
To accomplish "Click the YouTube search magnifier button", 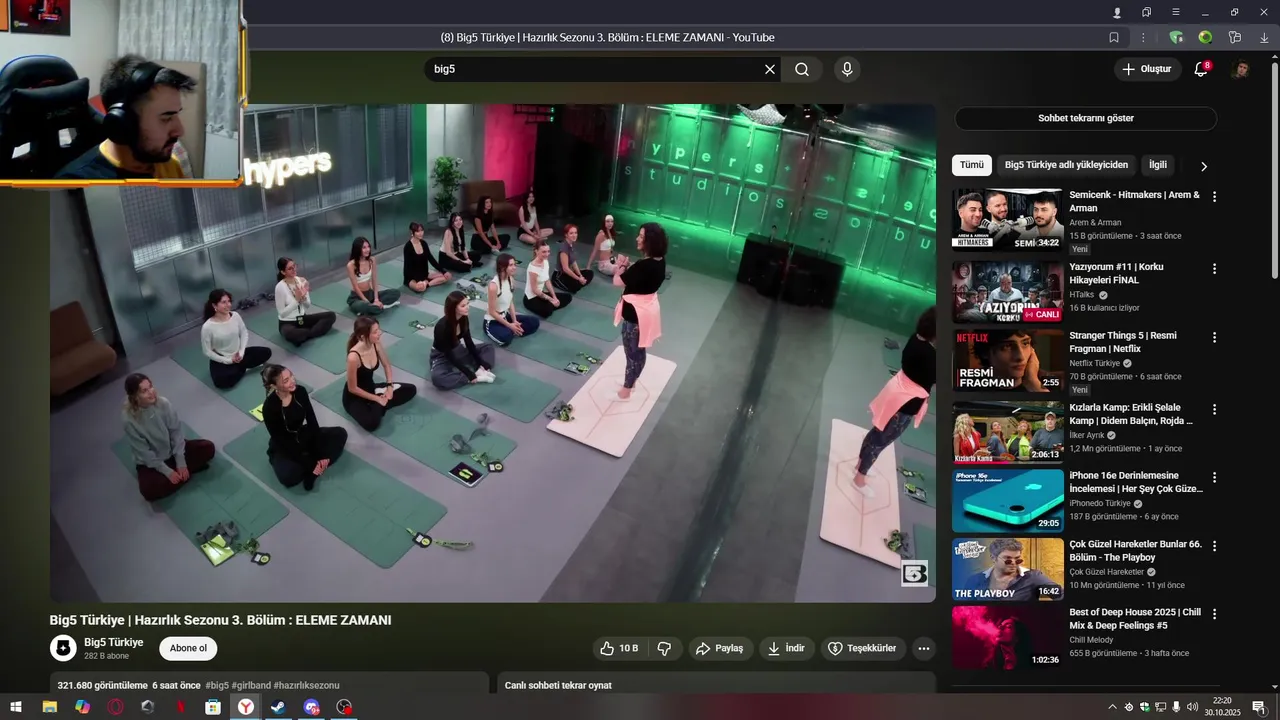I will click(x=802, y=69).
